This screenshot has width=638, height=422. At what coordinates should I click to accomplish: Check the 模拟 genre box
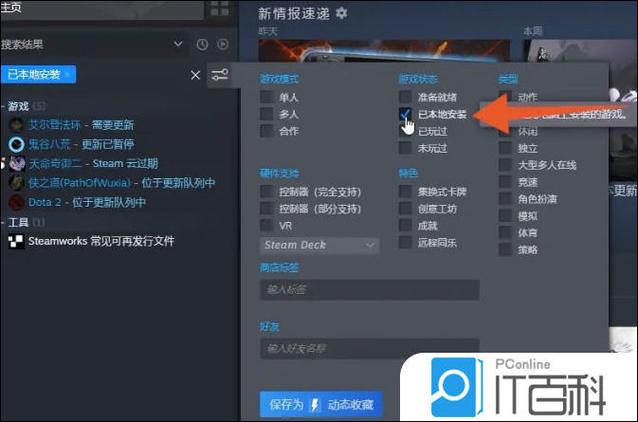click(505, 216)
